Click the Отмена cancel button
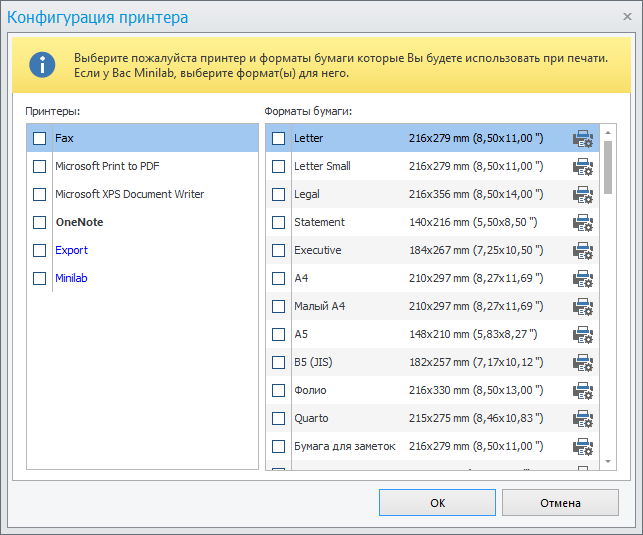Screen dimensions: 643x535 coord(560,503)
